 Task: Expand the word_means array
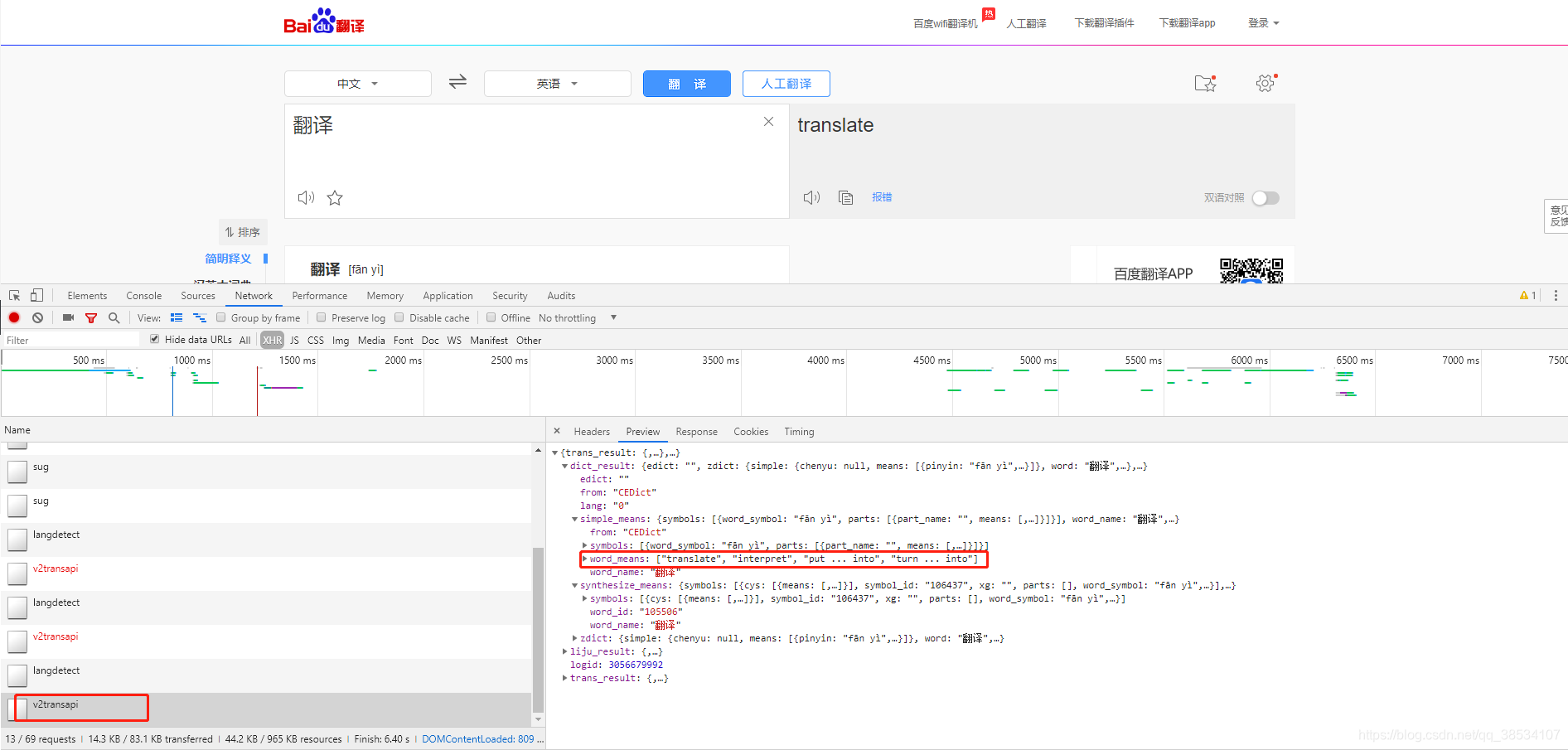pyautogui.click(x=585, y=559)
